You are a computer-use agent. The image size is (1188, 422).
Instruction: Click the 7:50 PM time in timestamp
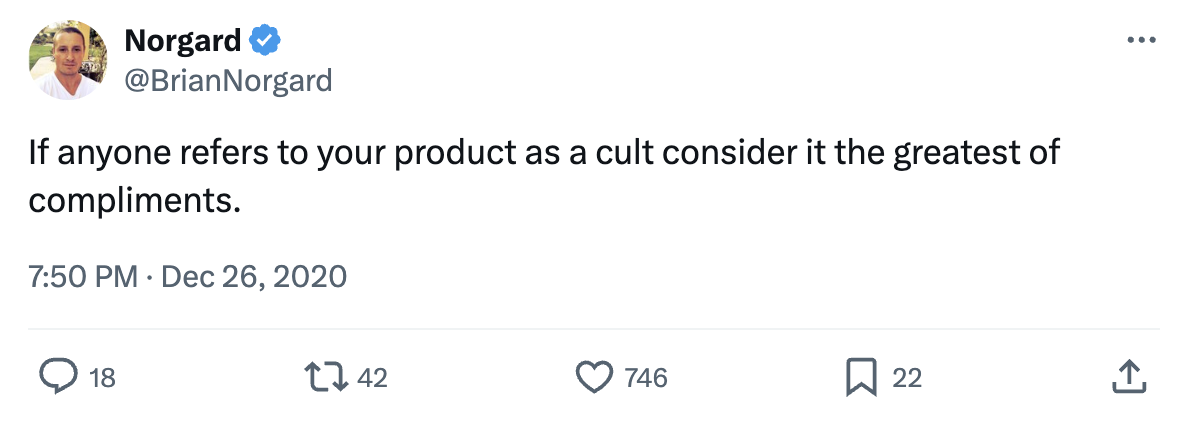(x=83, y=275)
